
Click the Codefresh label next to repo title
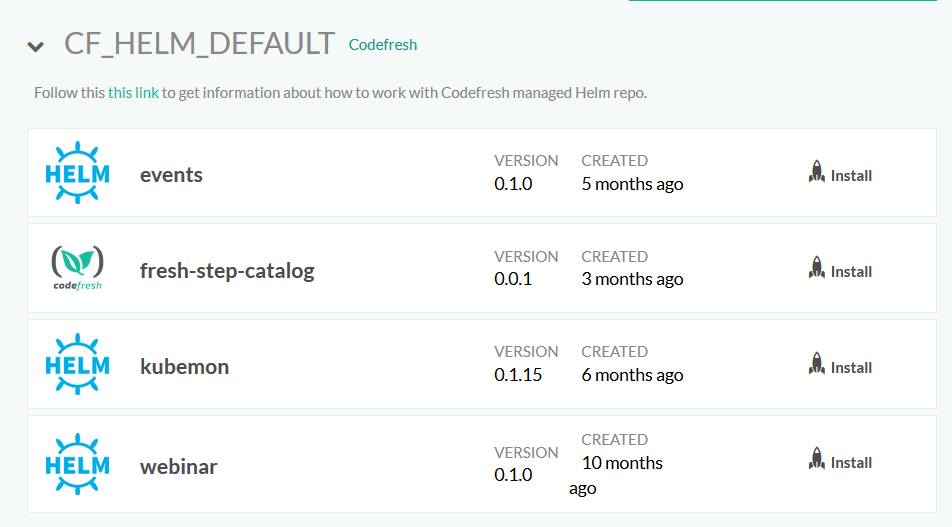[383, 45]
